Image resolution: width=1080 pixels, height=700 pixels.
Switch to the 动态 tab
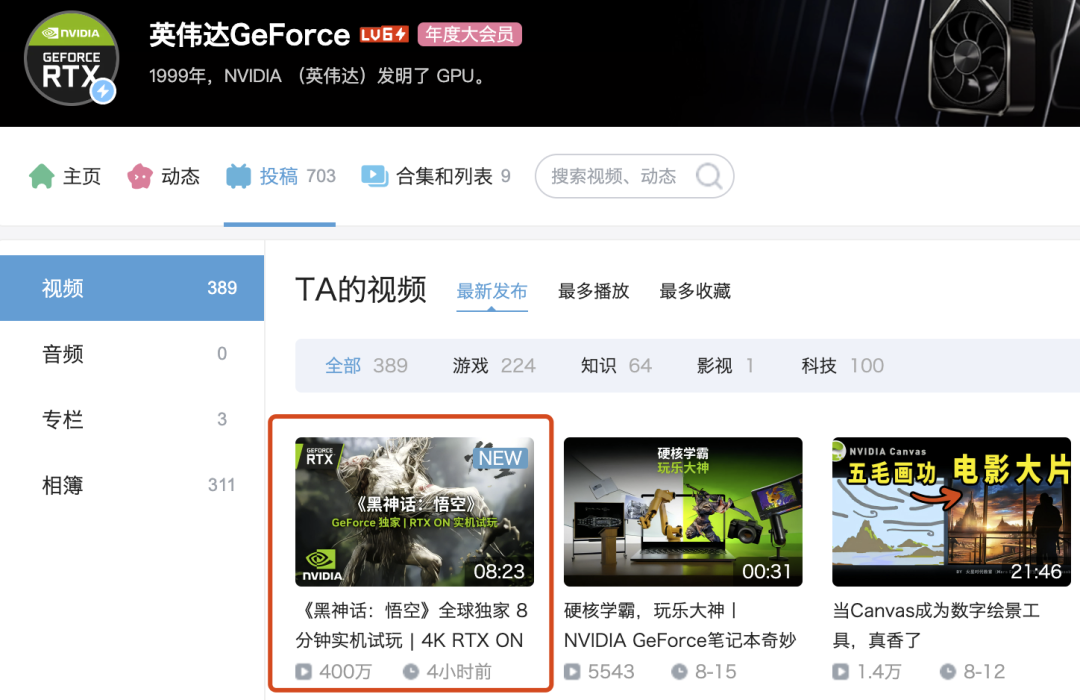click(180, 177)
